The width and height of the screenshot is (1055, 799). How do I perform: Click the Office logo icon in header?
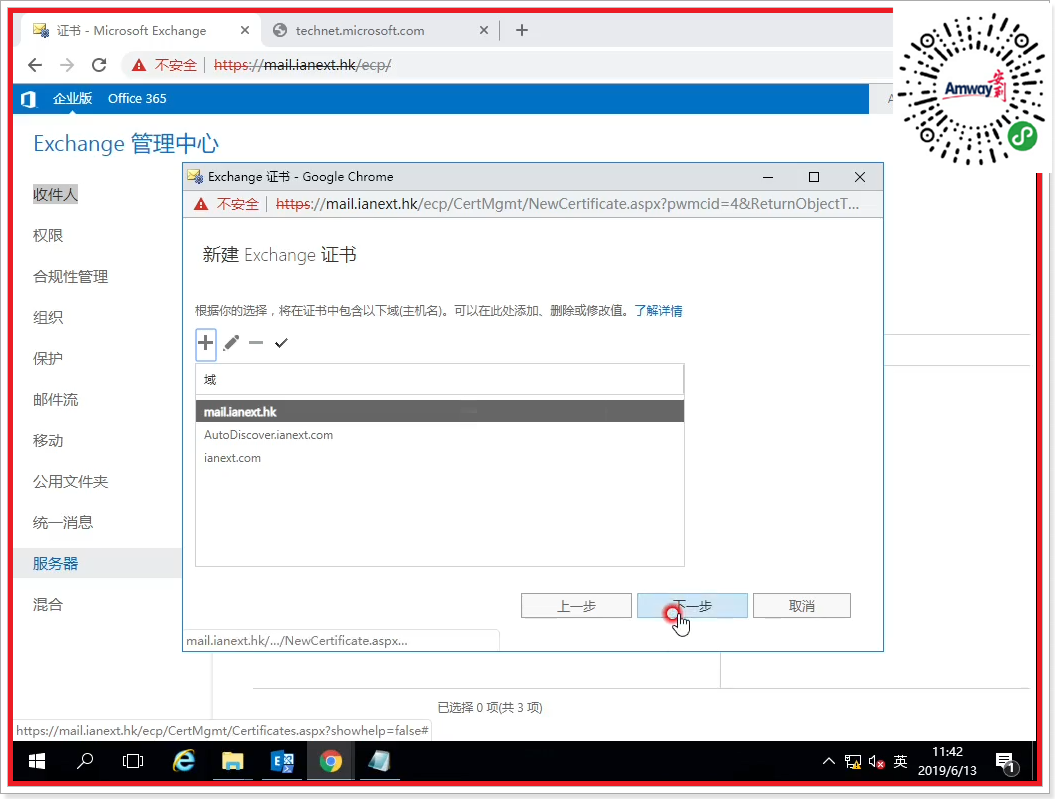click(x=28, y=99)
